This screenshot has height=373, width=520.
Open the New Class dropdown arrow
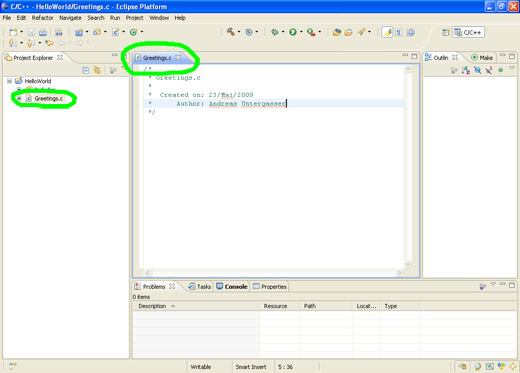(142, 32)
